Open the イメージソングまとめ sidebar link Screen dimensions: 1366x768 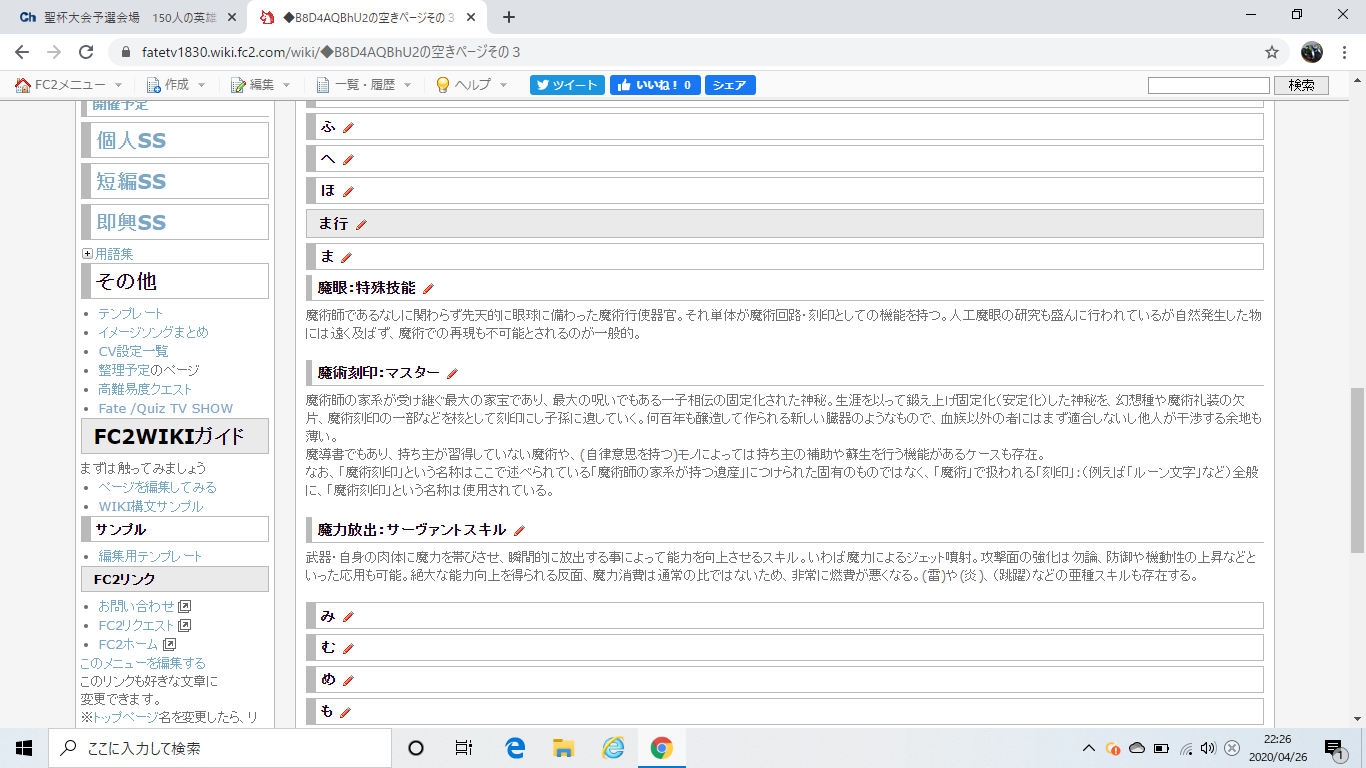pyautogui.click(x=153, y=332)
